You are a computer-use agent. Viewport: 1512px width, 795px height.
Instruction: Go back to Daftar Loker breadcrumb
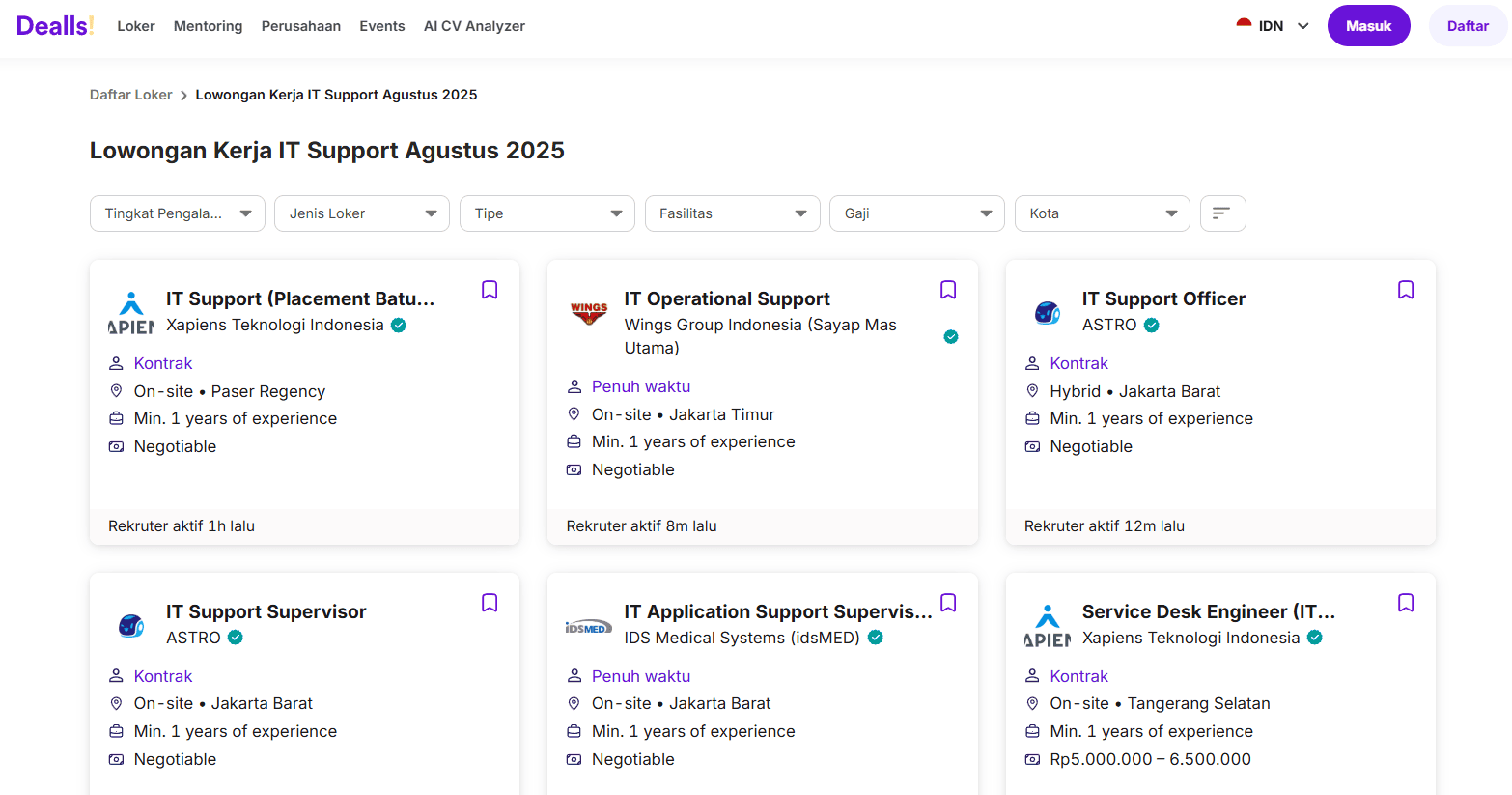(x=131, y=95)
